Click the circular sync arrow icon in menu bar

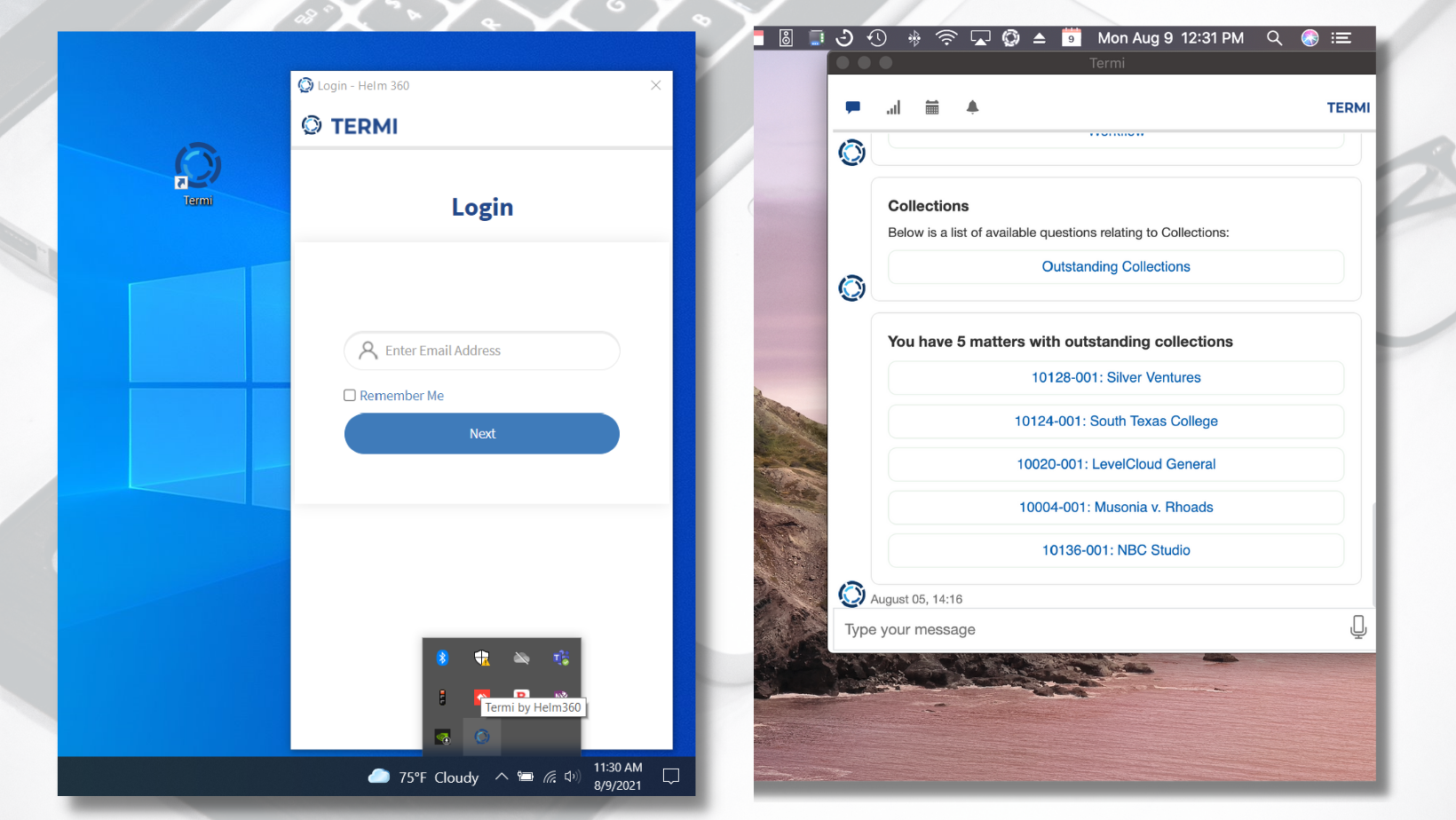(x=844, y=38)
